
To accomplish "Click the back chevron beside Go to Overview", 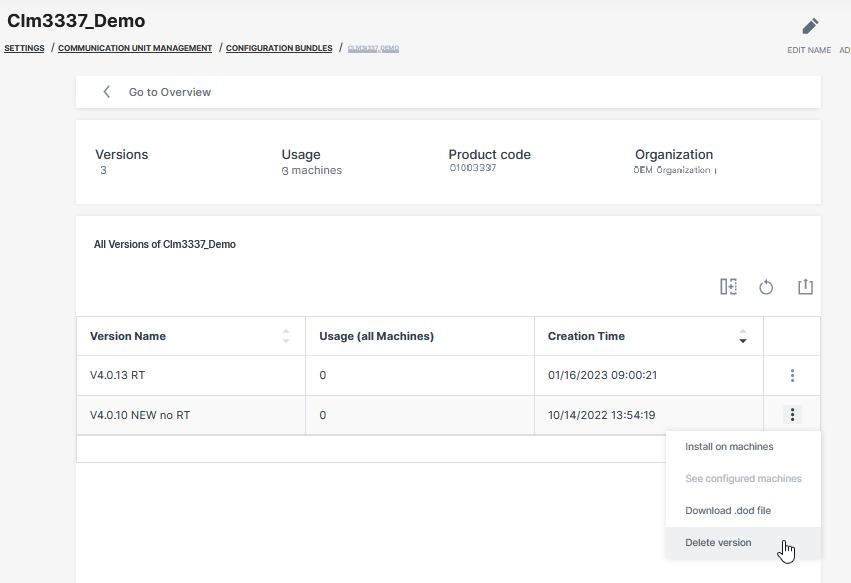I will [x=107, y=92].
